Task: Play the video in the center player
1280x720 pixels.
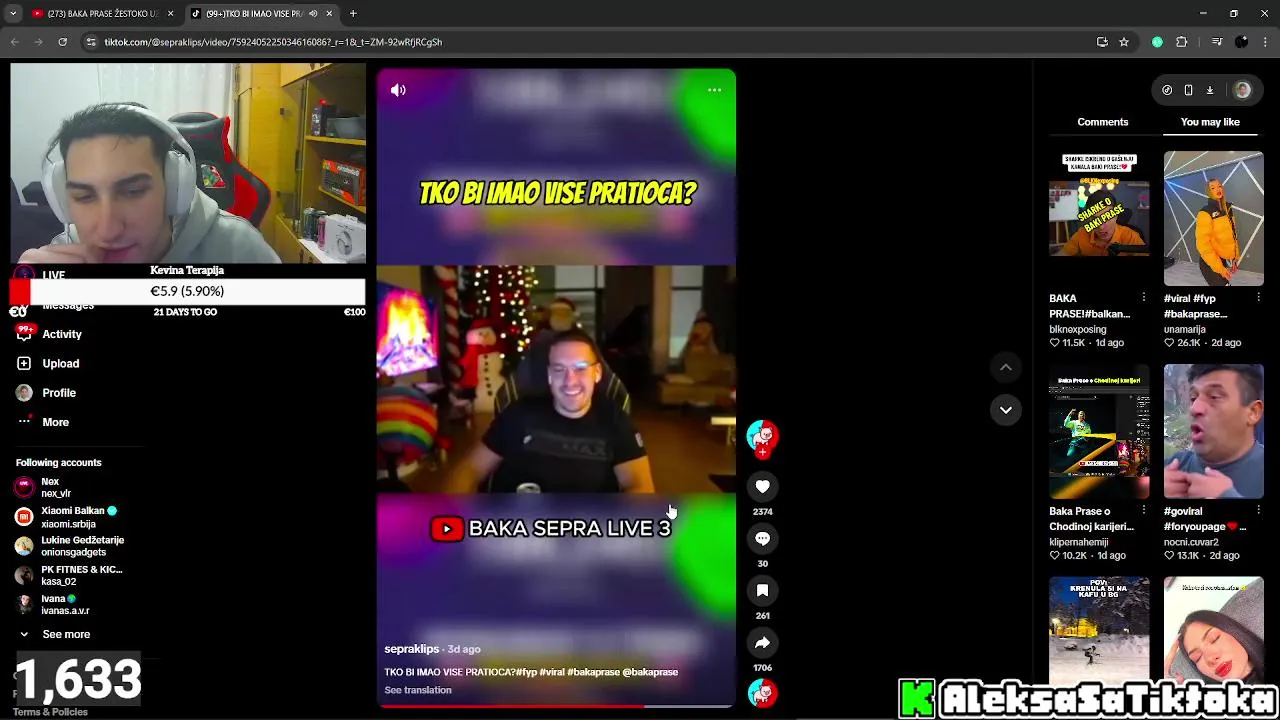Action: pos(556,388)
